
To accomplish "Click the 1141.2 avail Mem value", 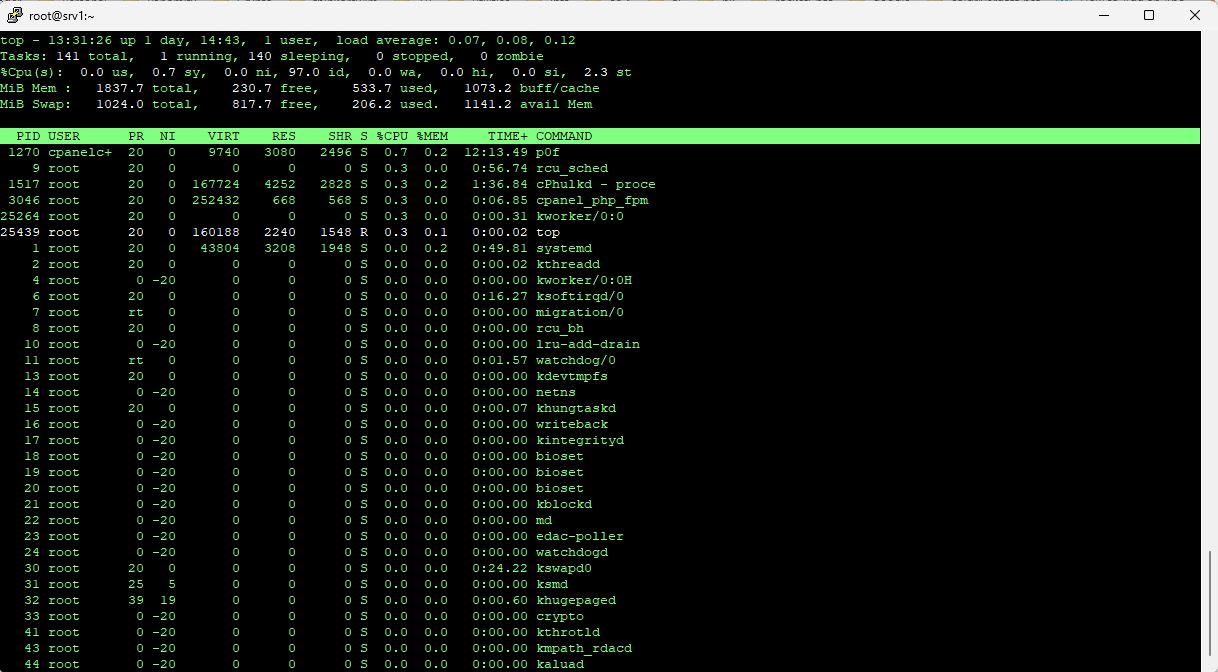I will (528, 104).
